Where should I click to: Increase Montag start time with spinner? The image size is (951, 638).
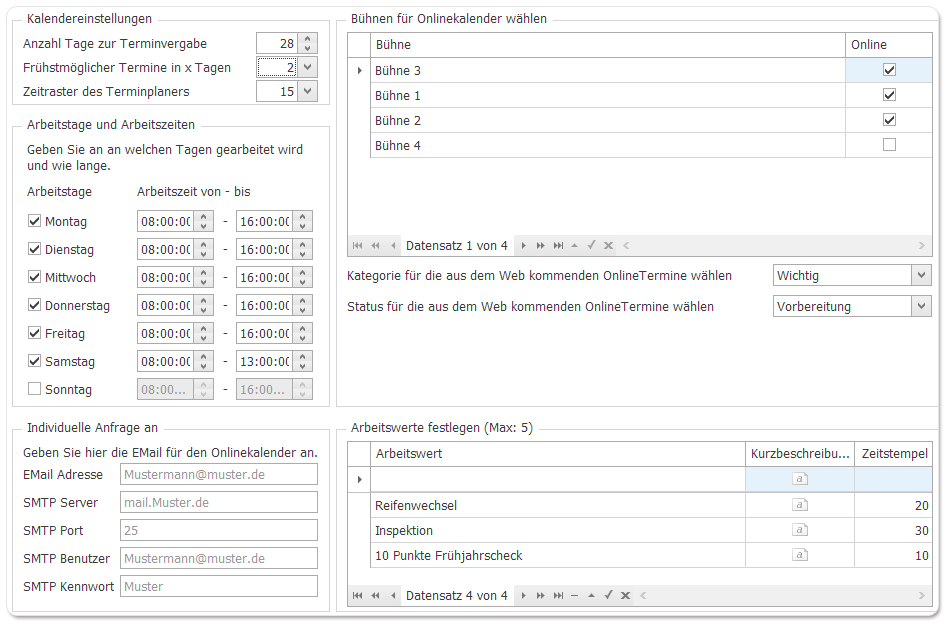pyautogui.click(x=204, y=216)
